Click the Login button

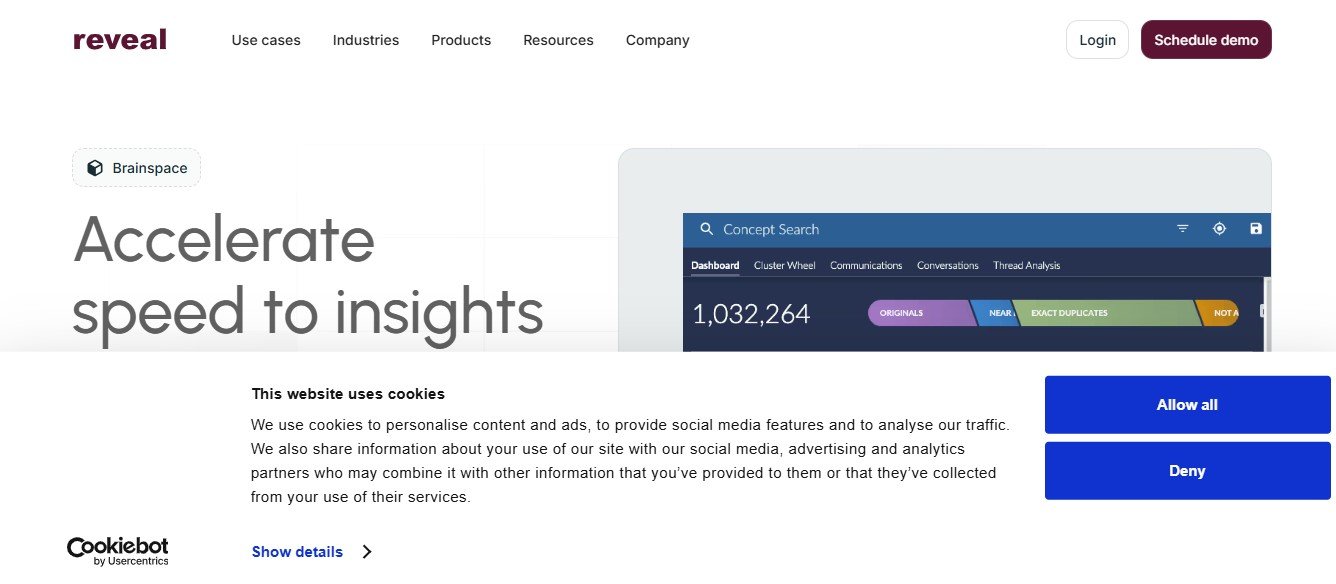(1097, 40)
